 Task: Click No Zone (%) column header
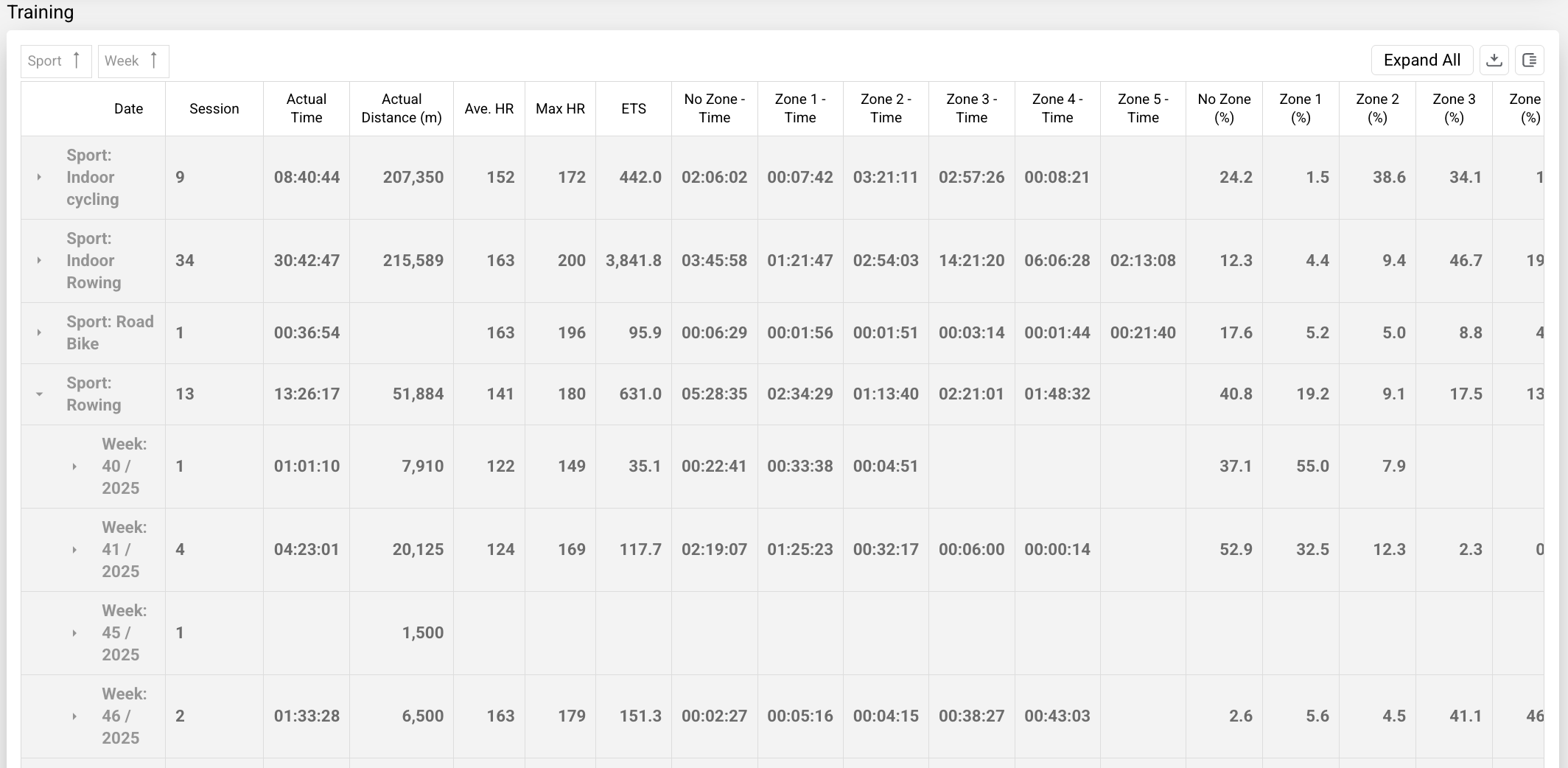(1224, 108)
